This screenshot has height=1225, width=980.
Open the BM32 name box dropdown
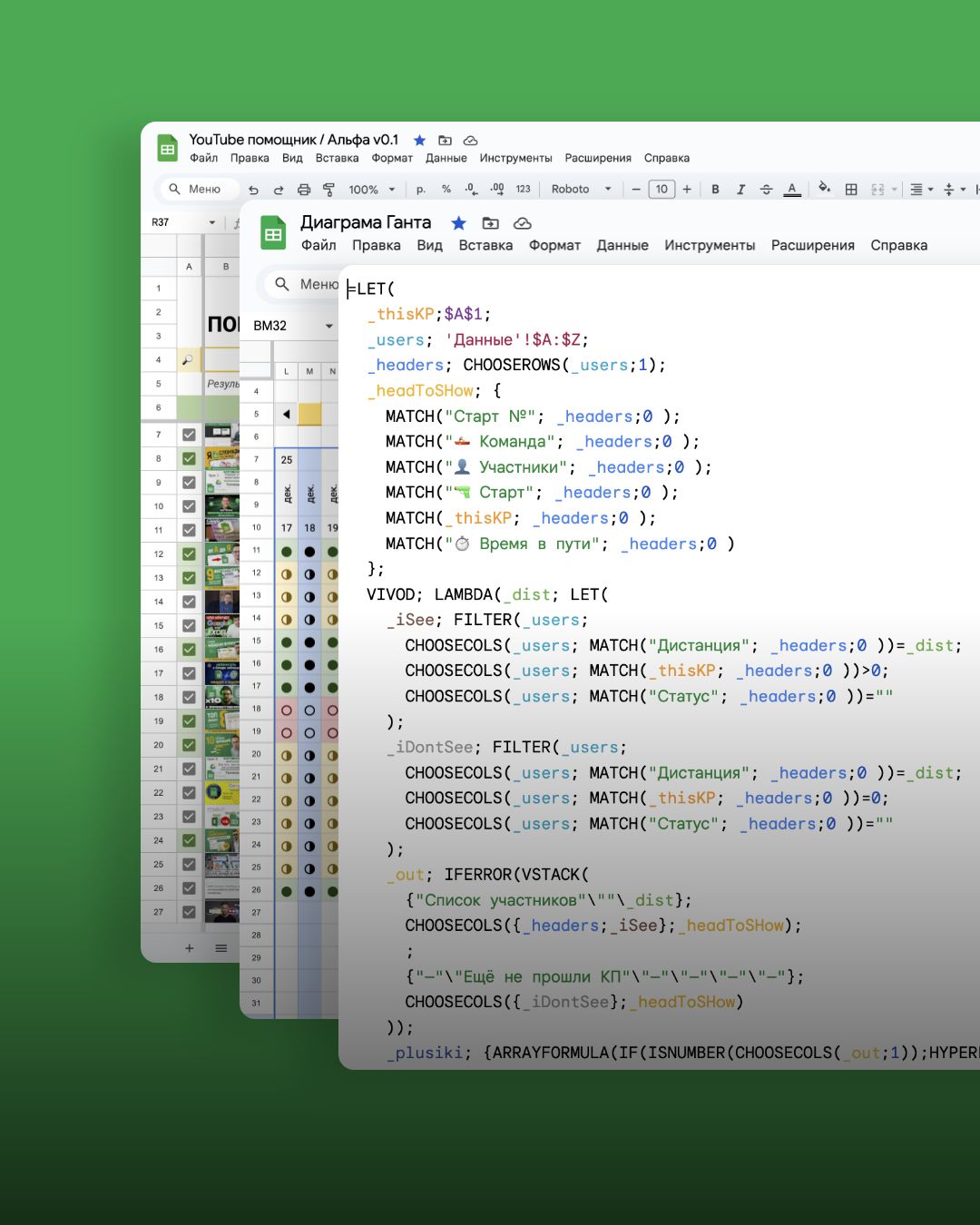(328, 326)
